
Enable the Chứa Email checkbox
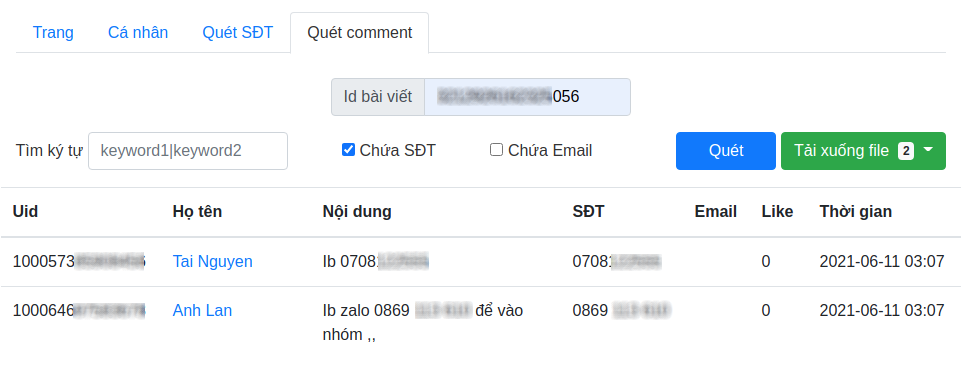(x=496, y=150)
